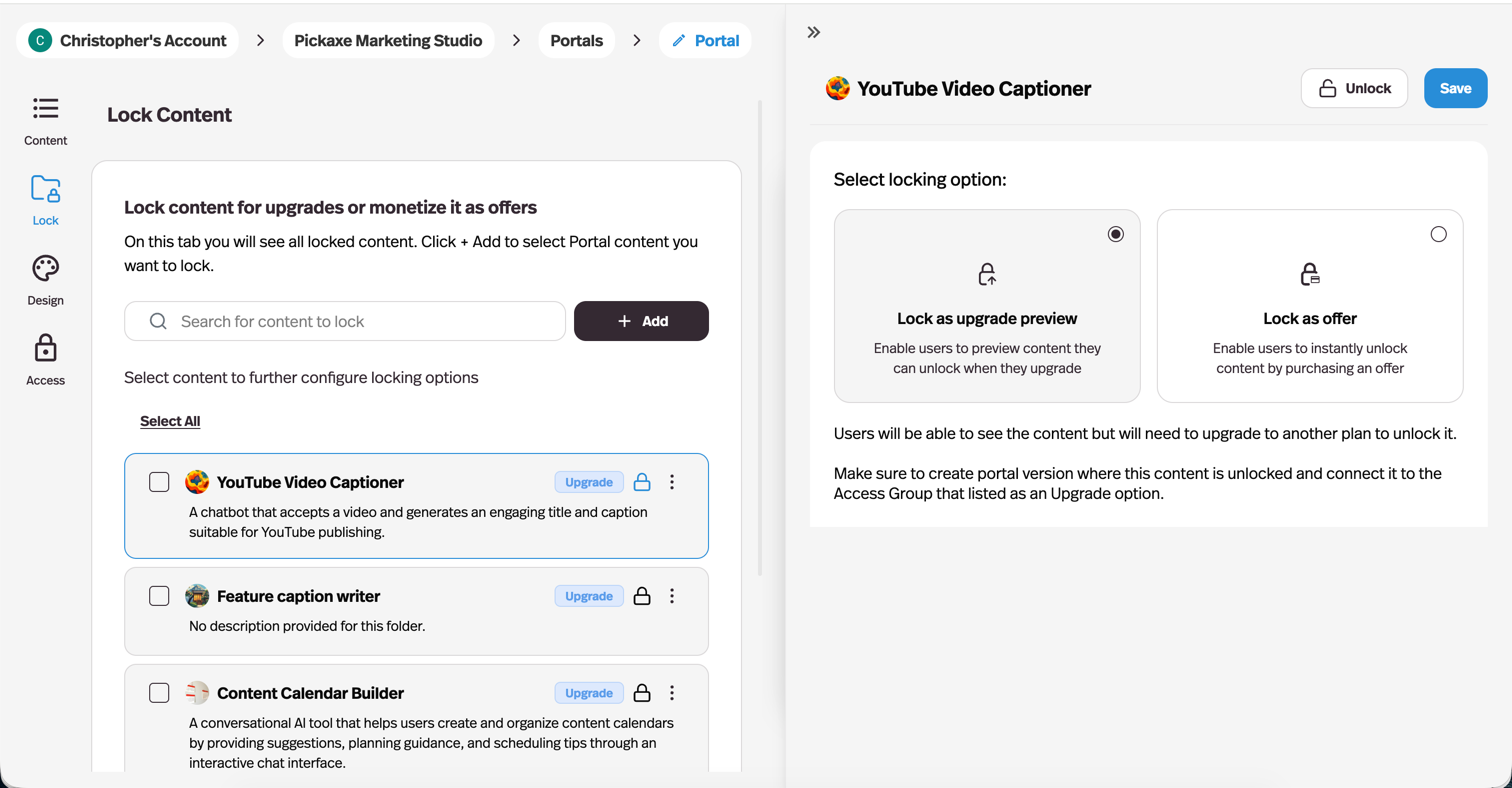Open the Content panel in the sidebar
This screenshot has width=1512, height=788.
[x=45, y=119]
